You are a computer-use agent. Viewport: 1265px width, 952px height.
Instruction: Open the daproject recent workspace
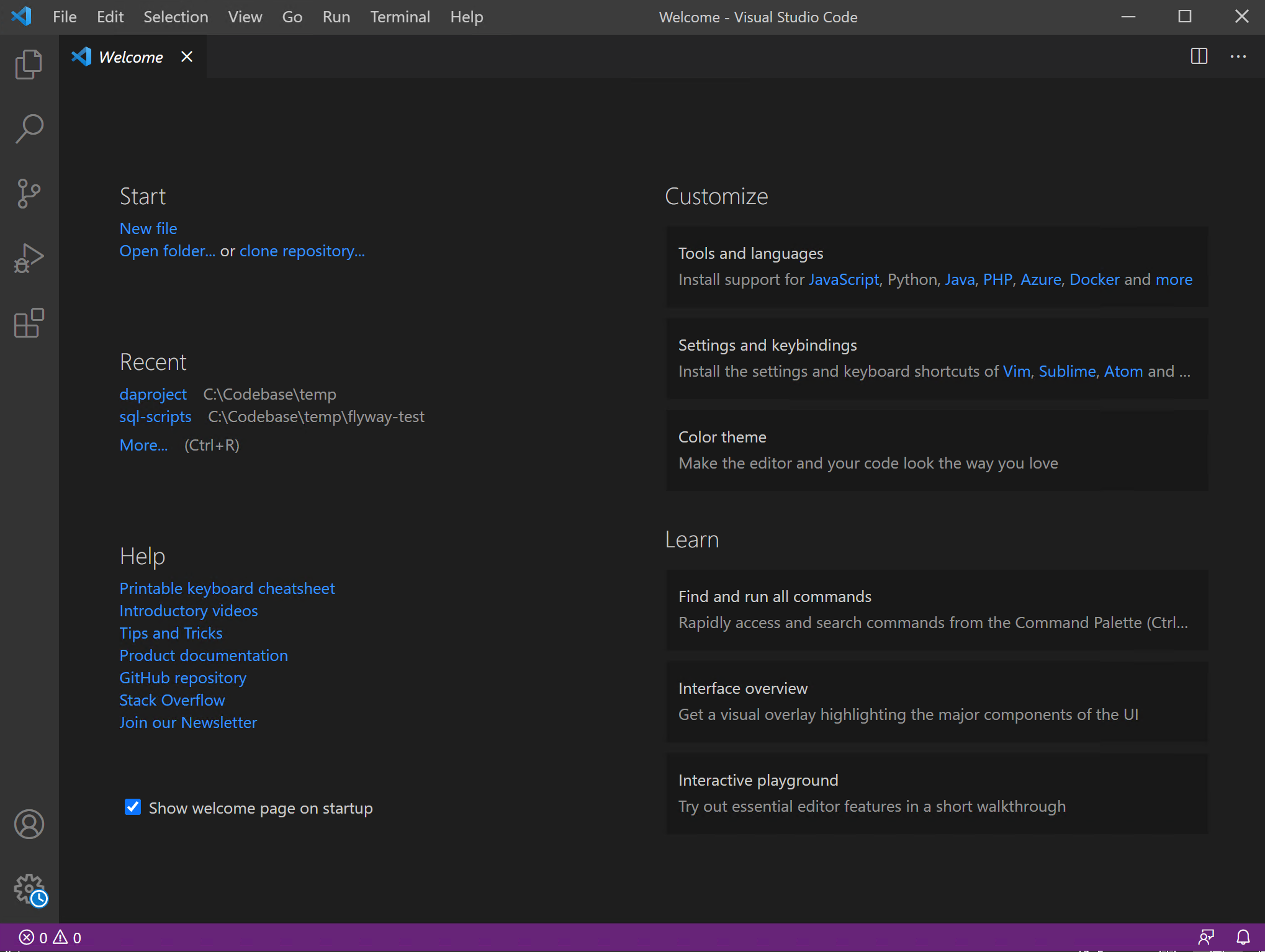point(153,394)
